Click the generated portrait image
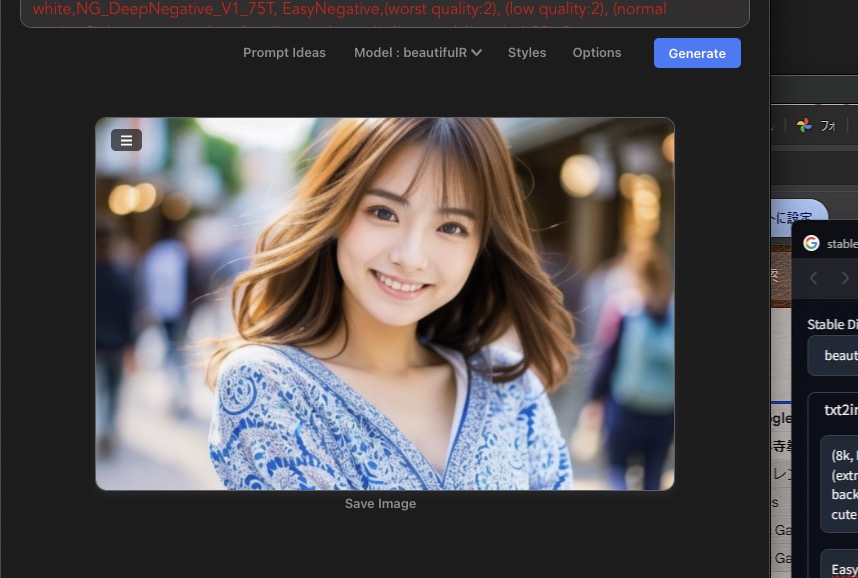This screenshot has width=858, height=578. [385, 304]
